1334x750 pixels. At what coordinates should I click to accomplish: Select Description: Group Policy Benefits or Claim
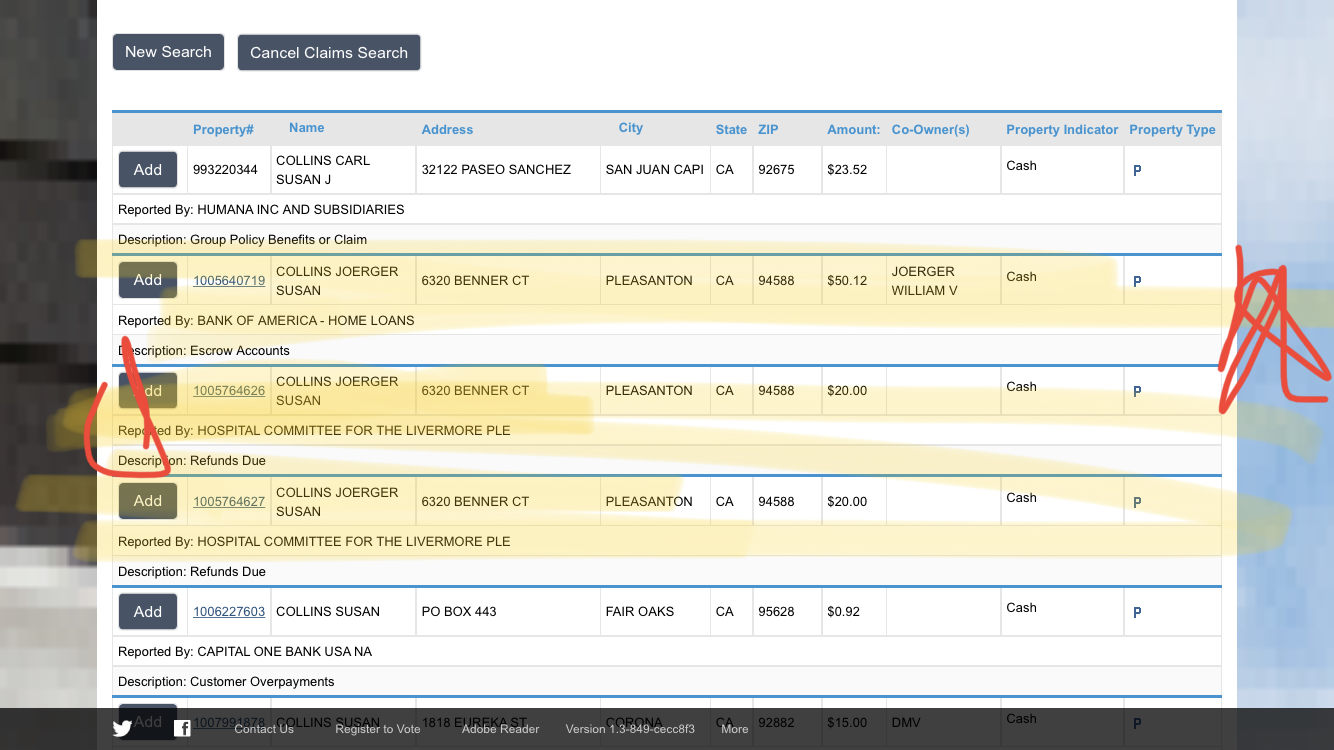[242, 240]
